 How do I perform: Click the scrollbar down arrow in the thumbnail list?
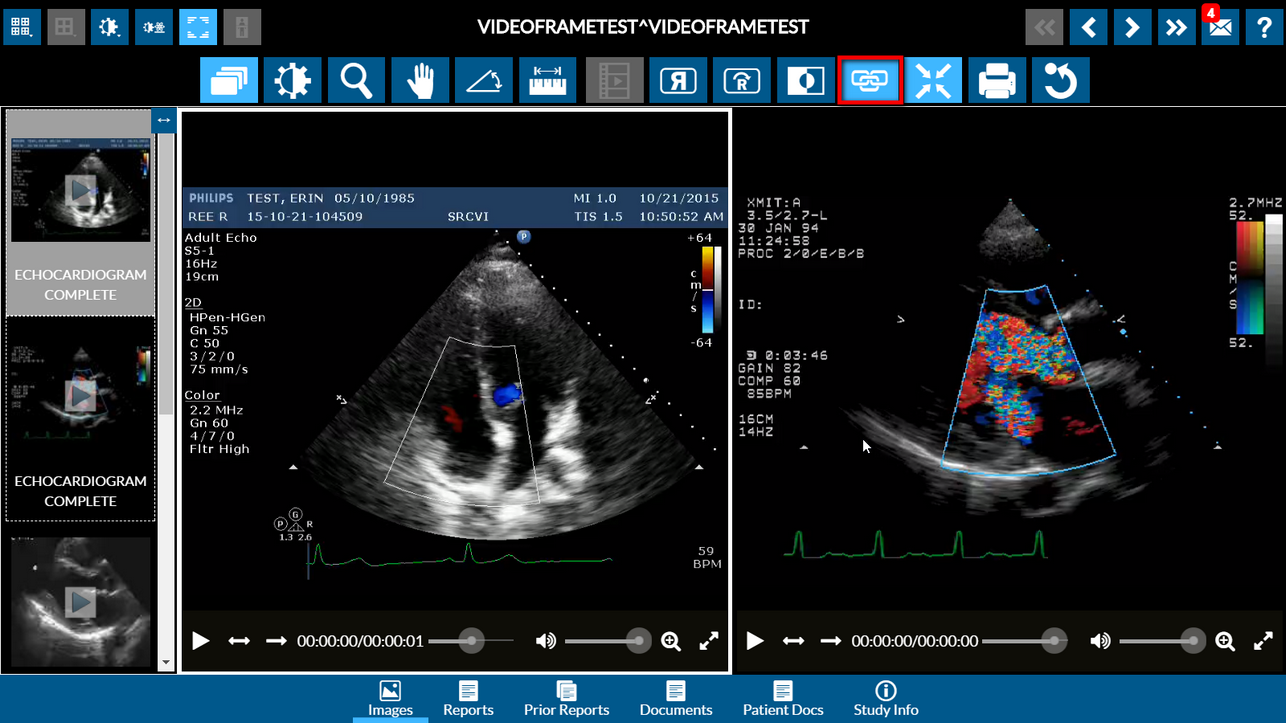[166, 662]
